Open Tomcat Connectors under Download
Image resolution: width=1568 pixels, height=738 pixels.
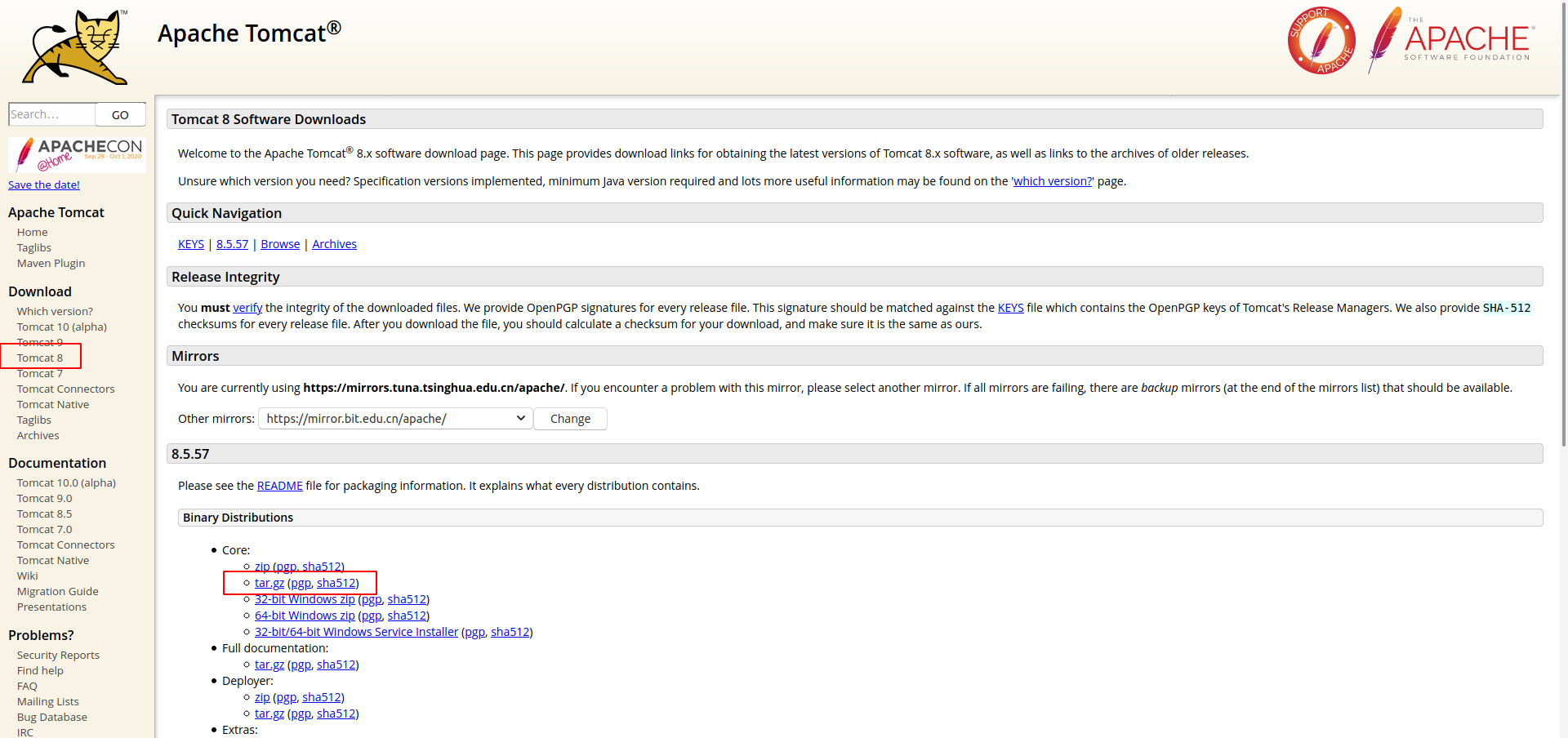[x=66, y=389]
